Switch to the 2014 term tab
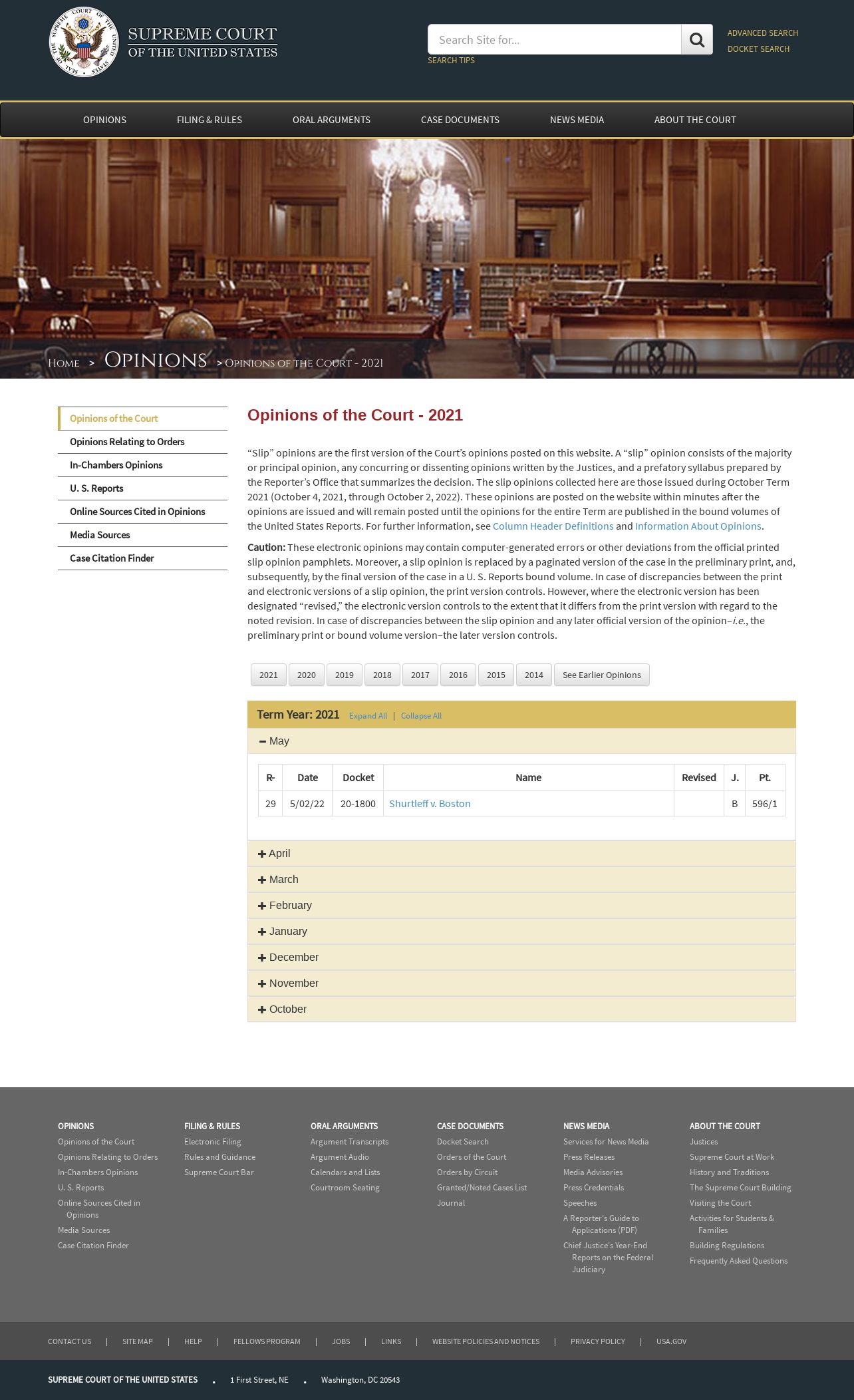The height and width of the screenshot is (1400, 854). pyautogui.click(x=534, y=675)
